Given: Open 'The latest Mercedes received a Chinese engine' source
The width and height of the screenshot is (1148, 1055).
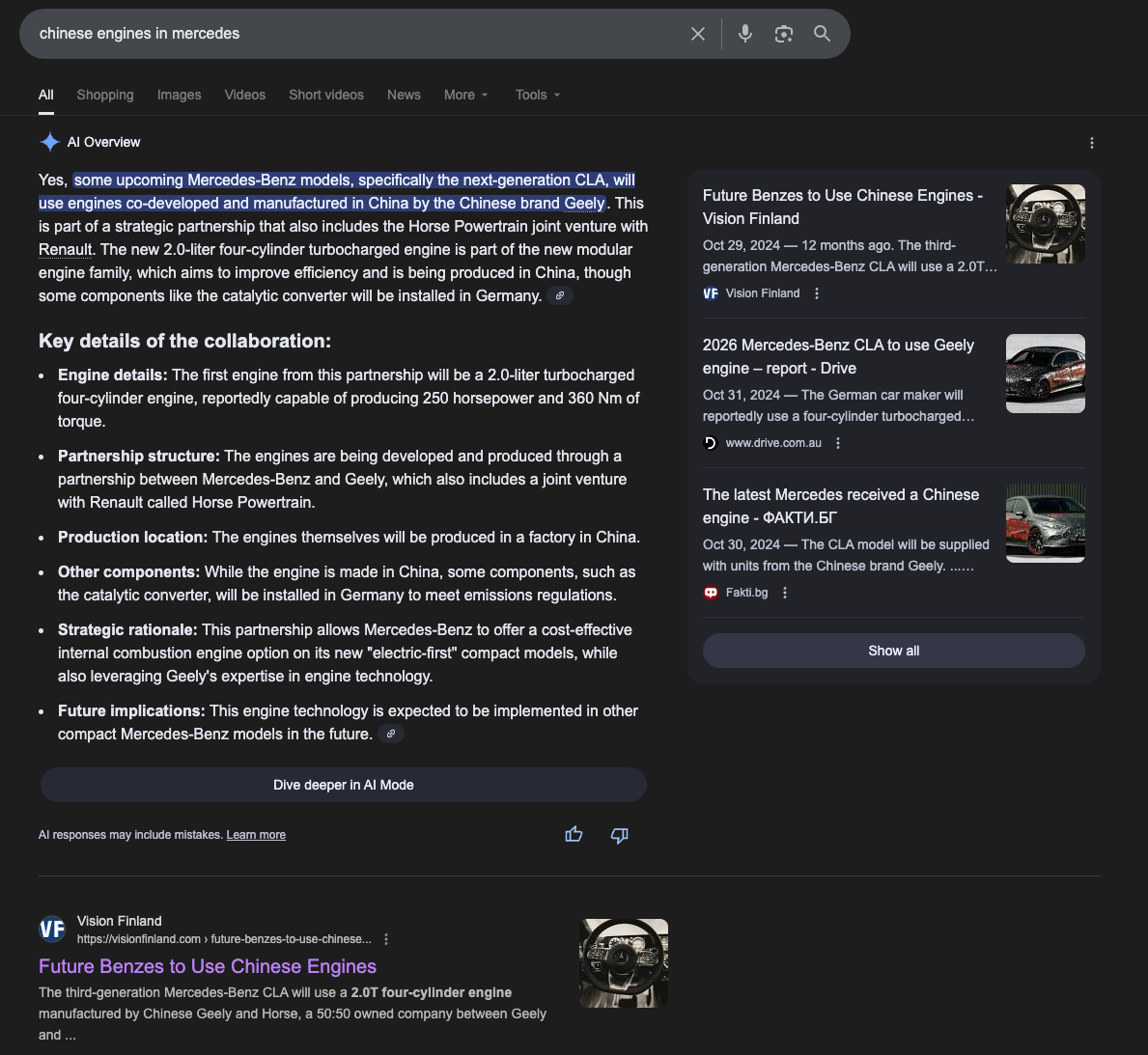Looking at the screenshot, I should (841, 506).
